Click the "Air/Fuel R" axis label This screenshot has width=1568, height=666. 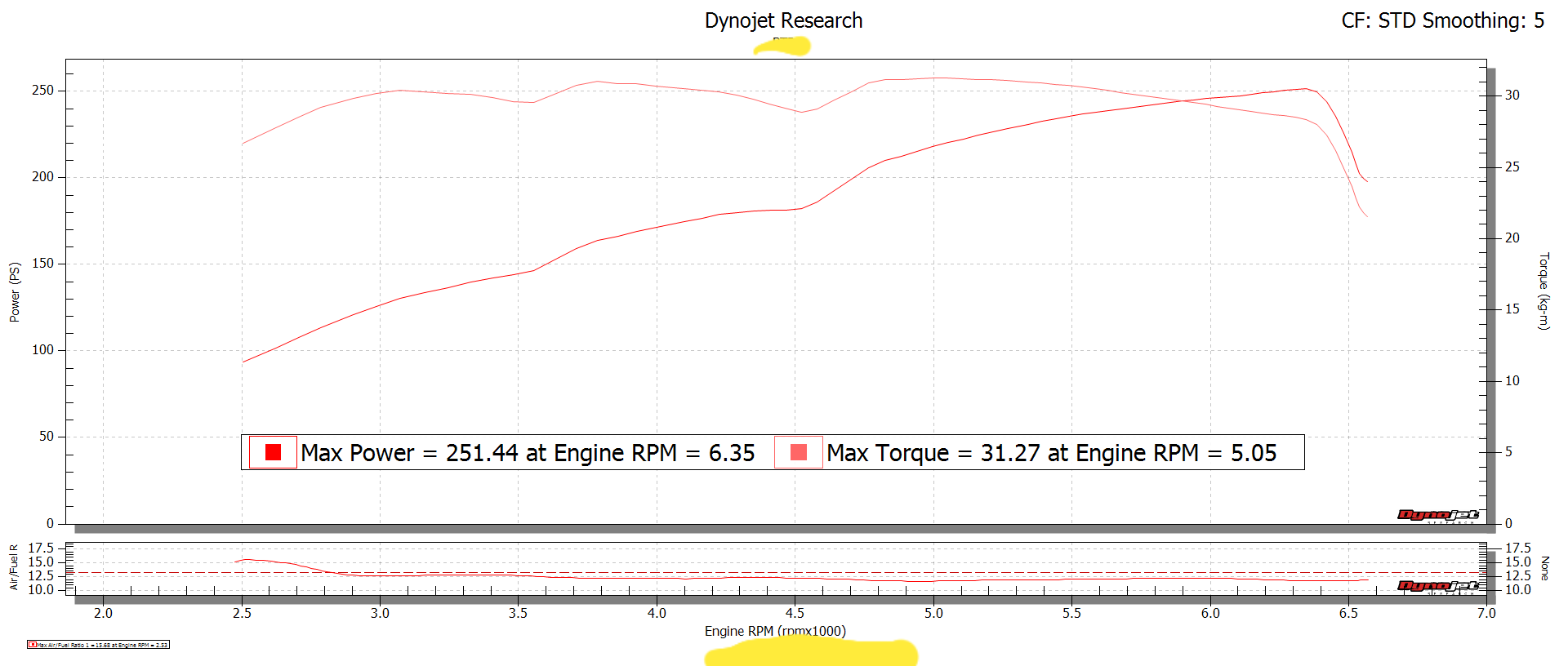coord(14,567)
